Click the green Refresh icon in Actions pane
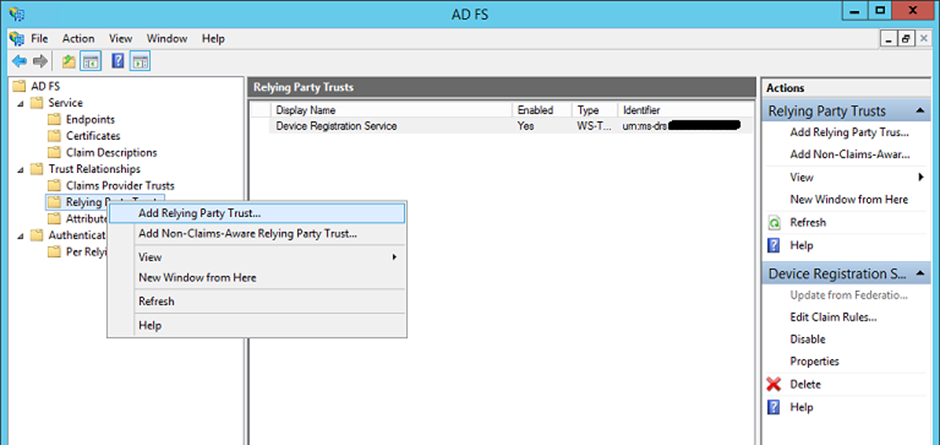940x445 pixels. 775,222
